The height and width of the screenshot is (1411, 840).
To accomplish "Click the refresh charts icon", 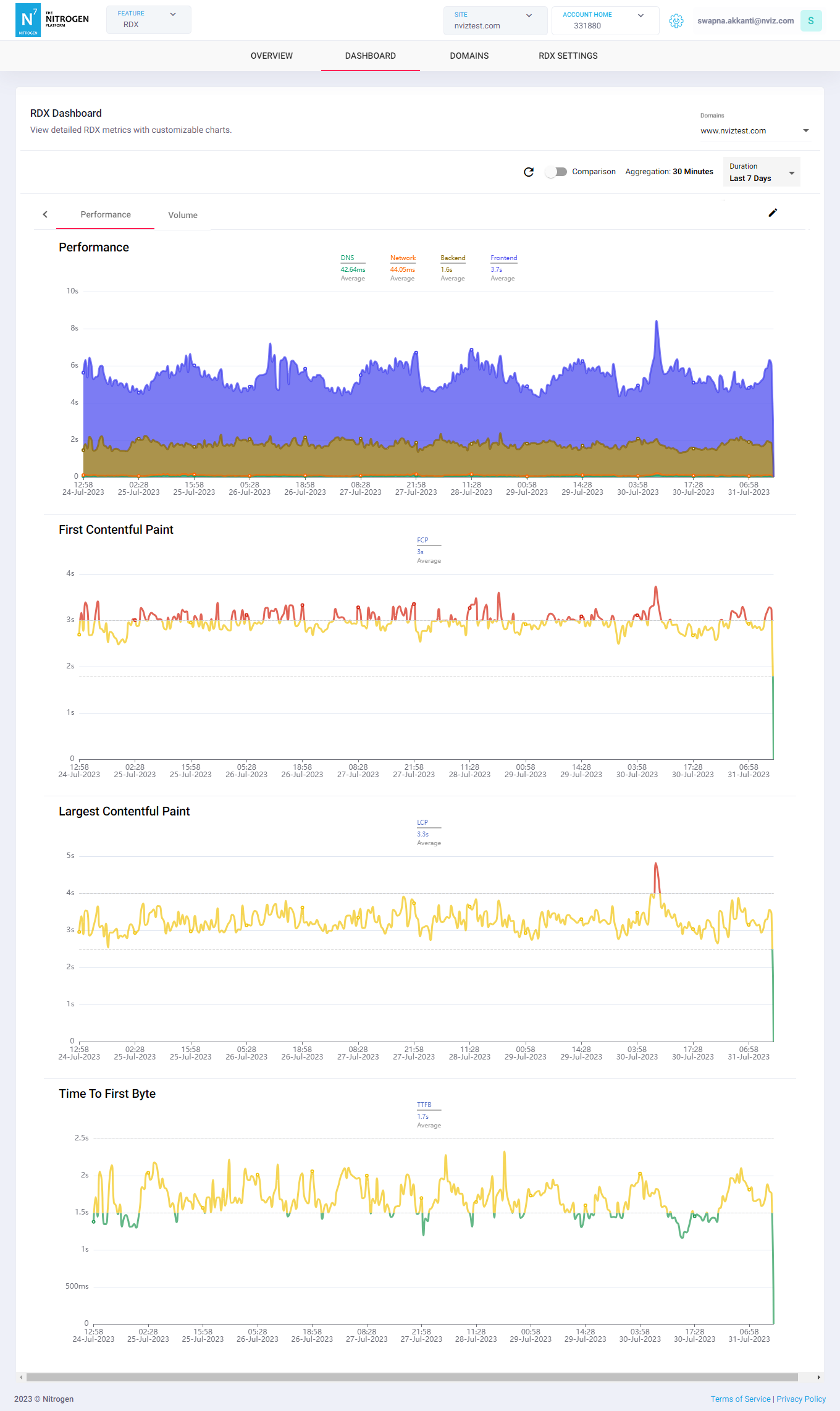I will [529, 172].
